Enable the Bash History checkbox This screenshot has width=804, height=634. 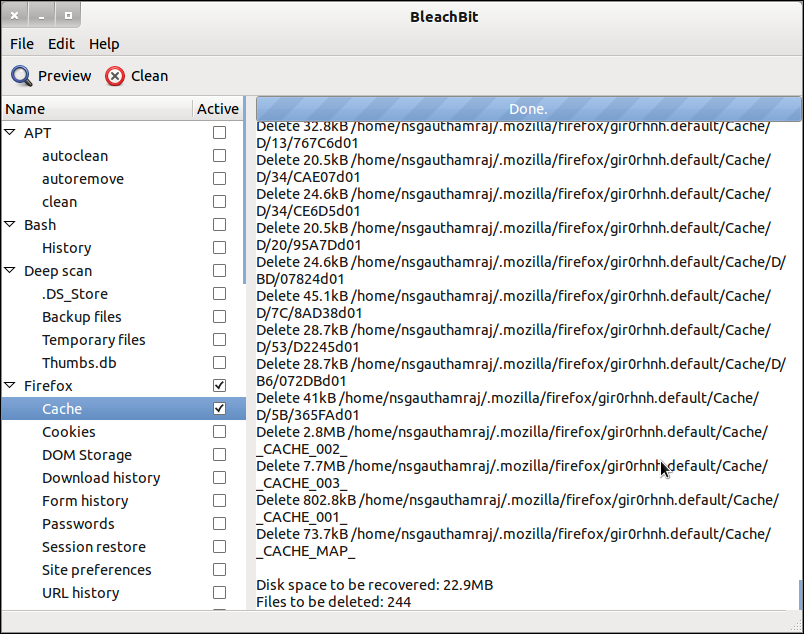click(219, 247)
